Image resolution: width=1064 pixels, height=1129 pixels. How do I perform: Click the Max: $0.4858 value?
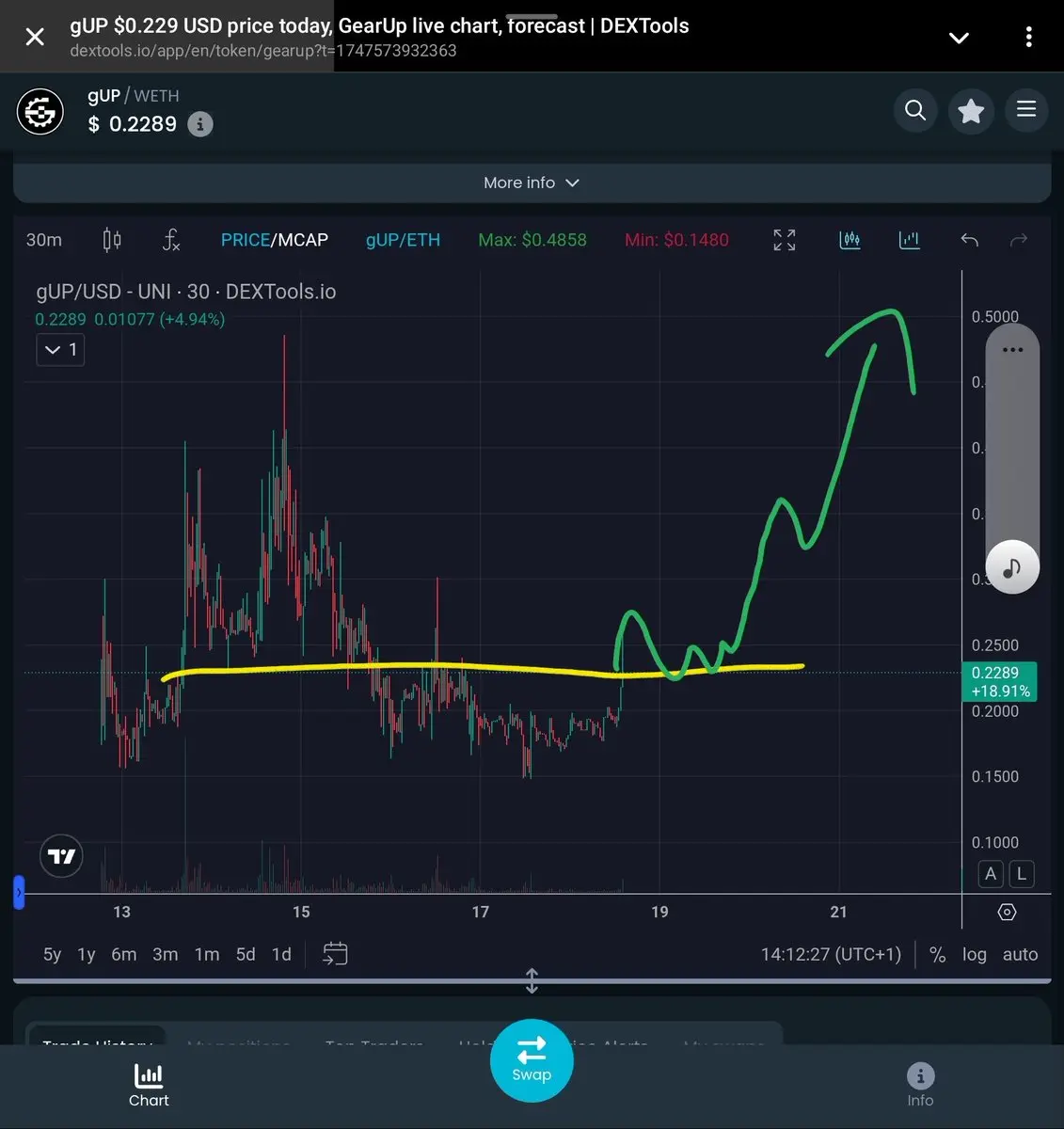pyautogui.click(x=532, y=240)
